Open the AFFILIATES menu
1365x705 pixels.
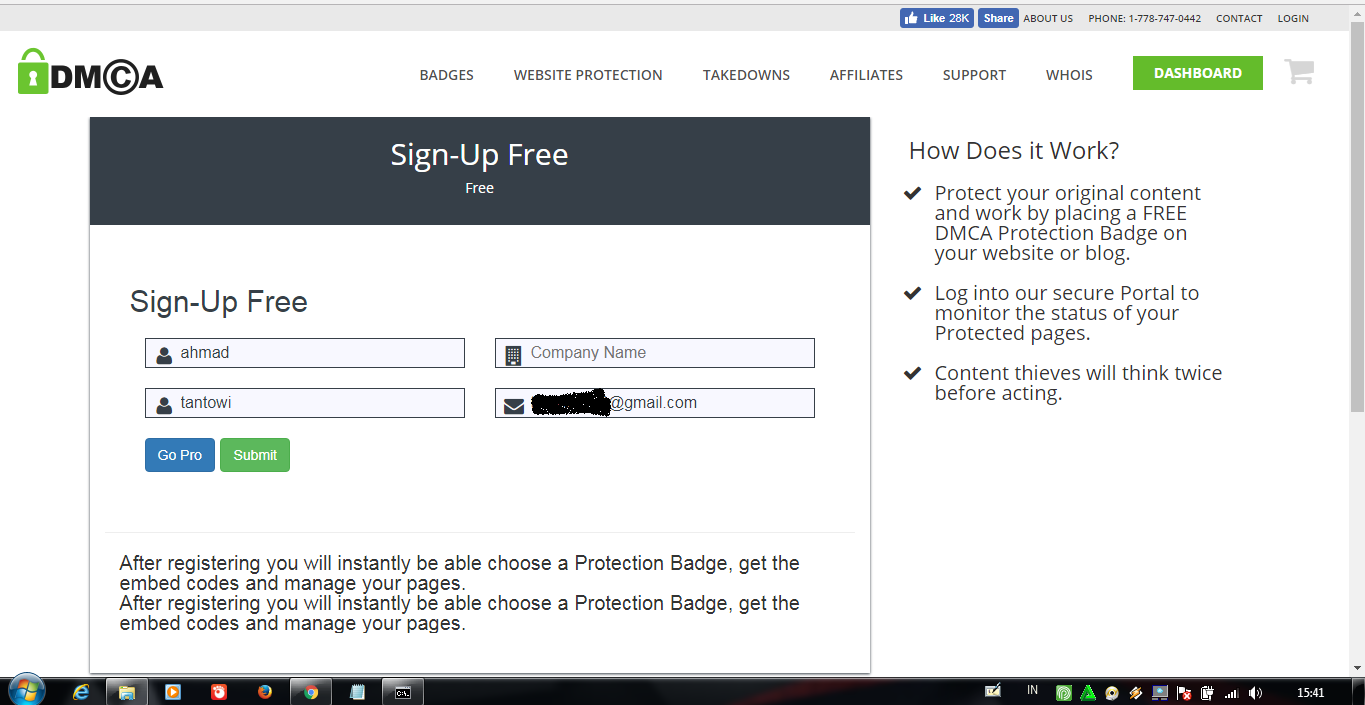(866, 75)
